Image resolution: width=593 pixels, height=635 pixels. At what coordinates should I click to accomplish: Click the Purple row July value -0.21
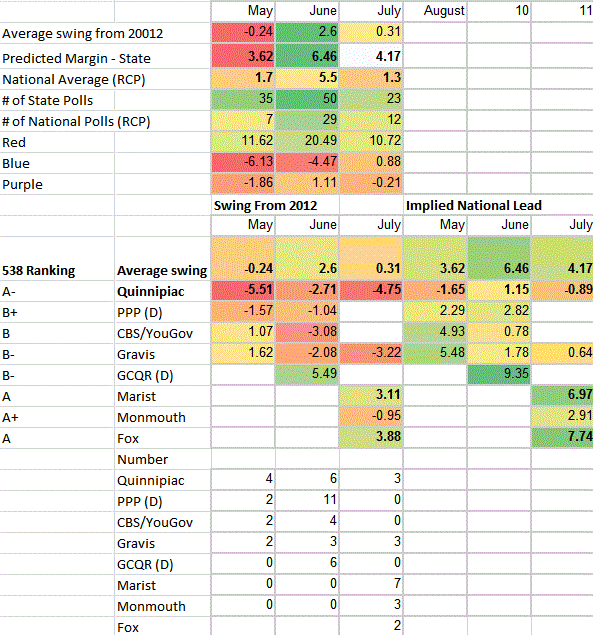[371, 183]
